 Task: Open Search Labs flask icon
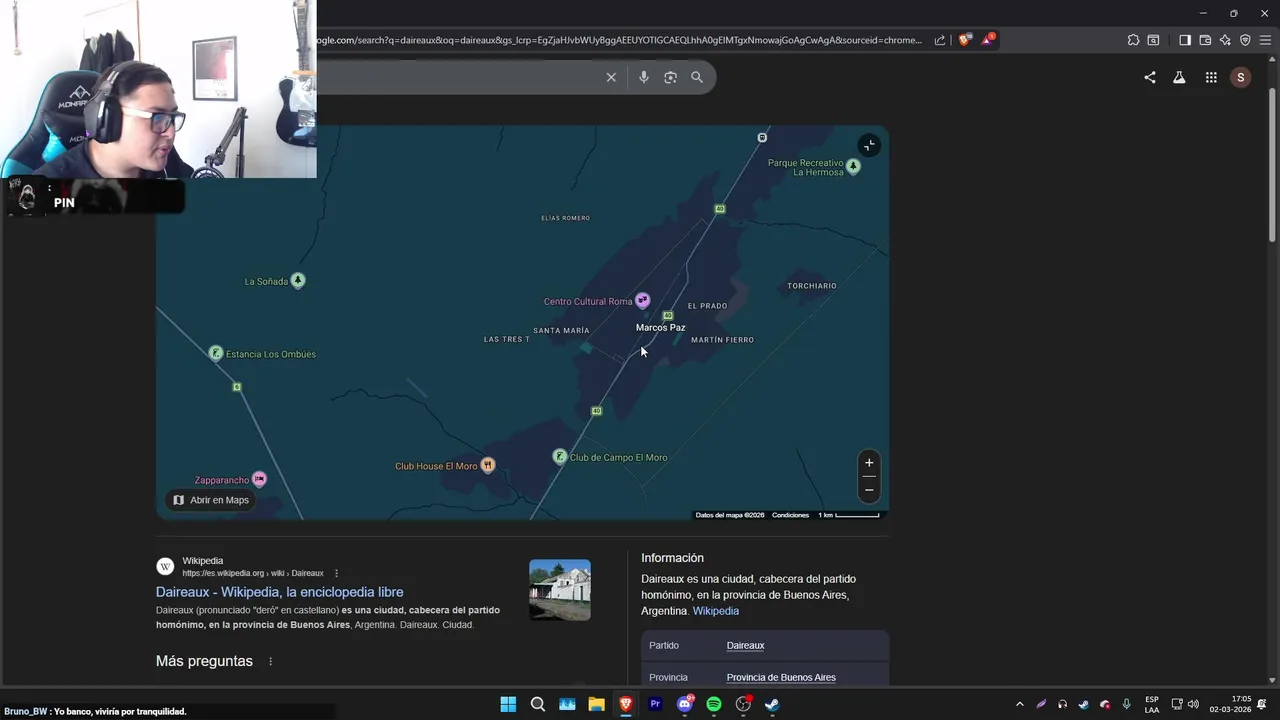click(x=1179, y=77)
